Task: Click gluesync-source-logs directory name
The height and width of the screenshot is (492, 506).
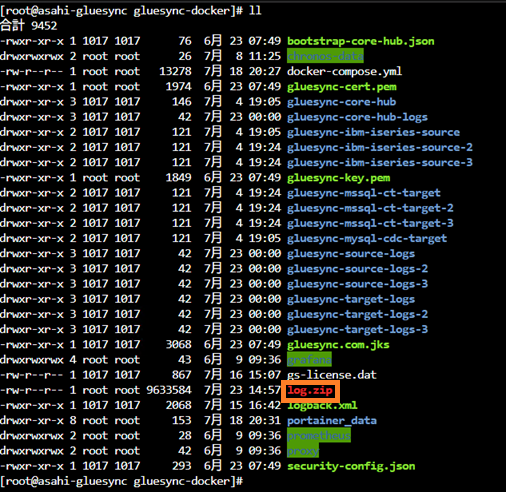Action: click(x=351, y=253)
